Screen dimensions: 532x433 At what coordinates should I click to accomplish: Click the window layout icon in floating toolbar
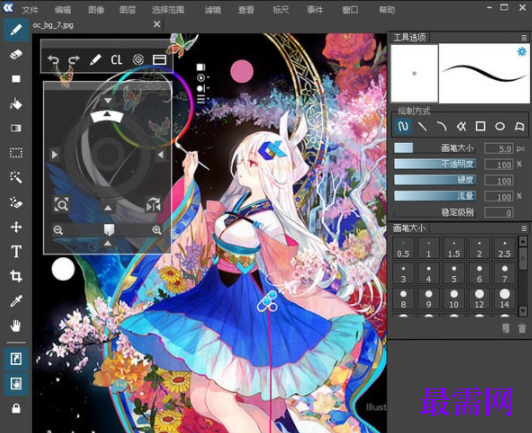click(159, 60)
